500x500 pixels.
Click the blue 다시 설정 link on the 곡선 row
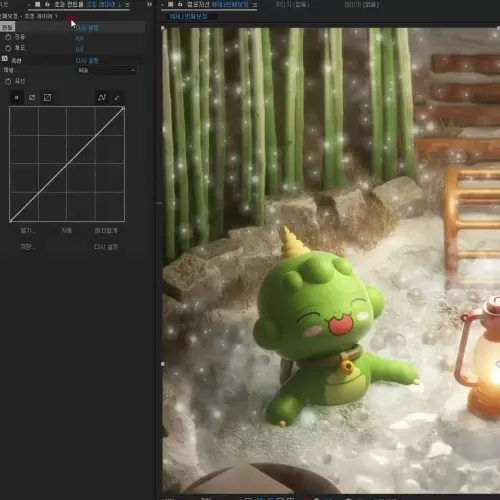click(x=87, y=61)
